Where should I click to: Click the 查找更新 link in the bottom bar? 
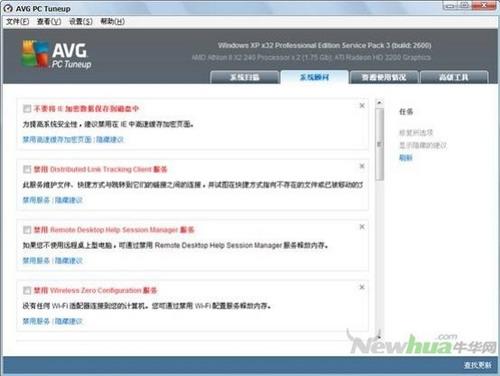477,365
